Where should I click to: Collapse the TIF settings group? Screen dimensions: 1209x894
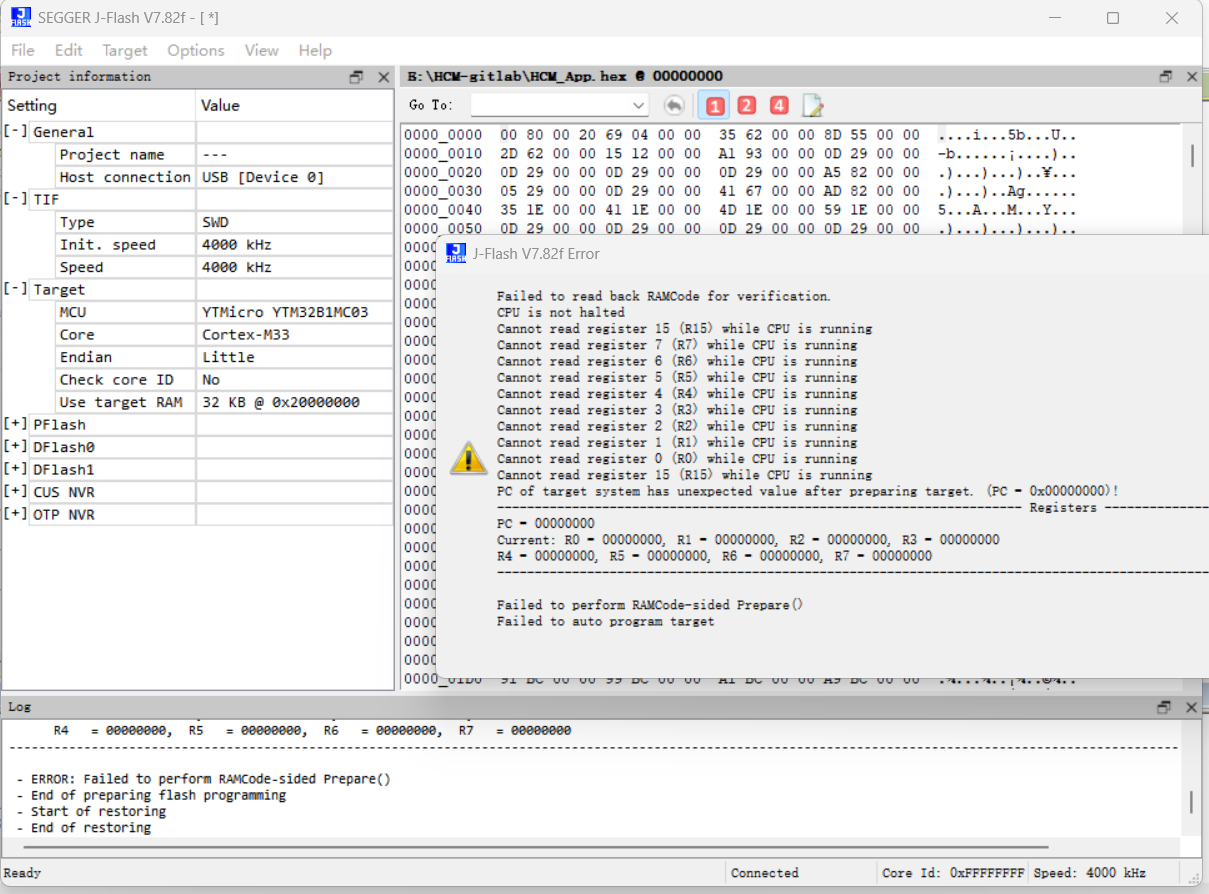click(x=15, y=199)
